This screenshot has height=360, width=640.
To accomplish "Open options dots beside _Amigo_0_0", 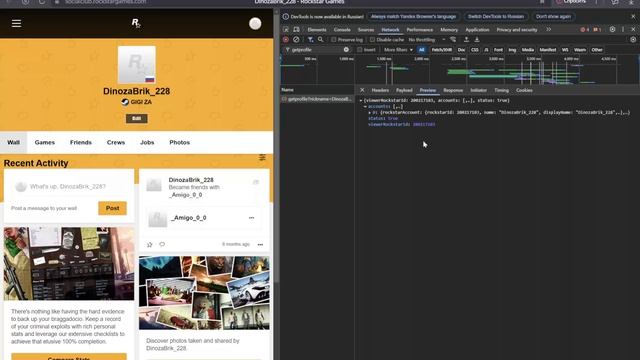I will pyautogui.click(x=251, y=218).
